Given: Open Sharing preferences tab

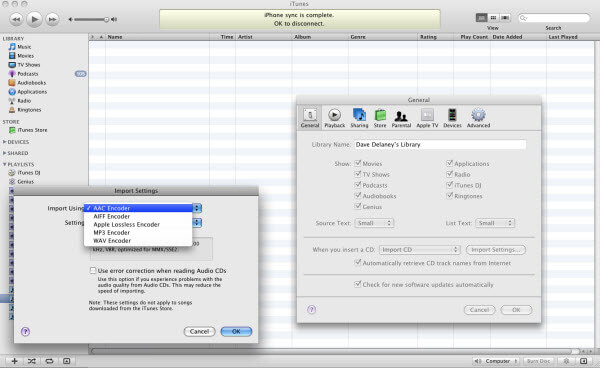Looking at the screenshot, I should (359, 118).
